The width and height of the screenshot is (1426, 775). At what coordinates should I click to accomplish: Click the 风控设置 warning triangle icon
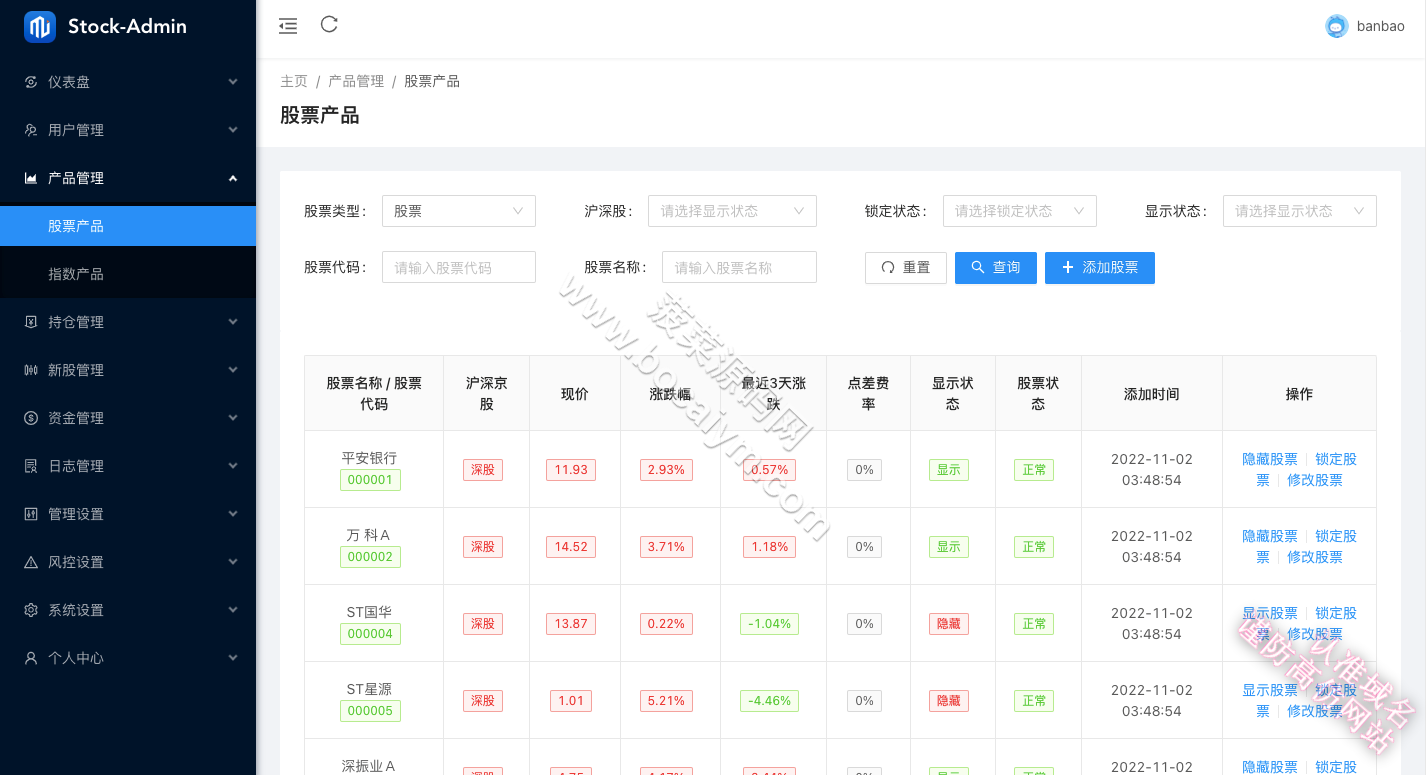(x=31, y=562)
